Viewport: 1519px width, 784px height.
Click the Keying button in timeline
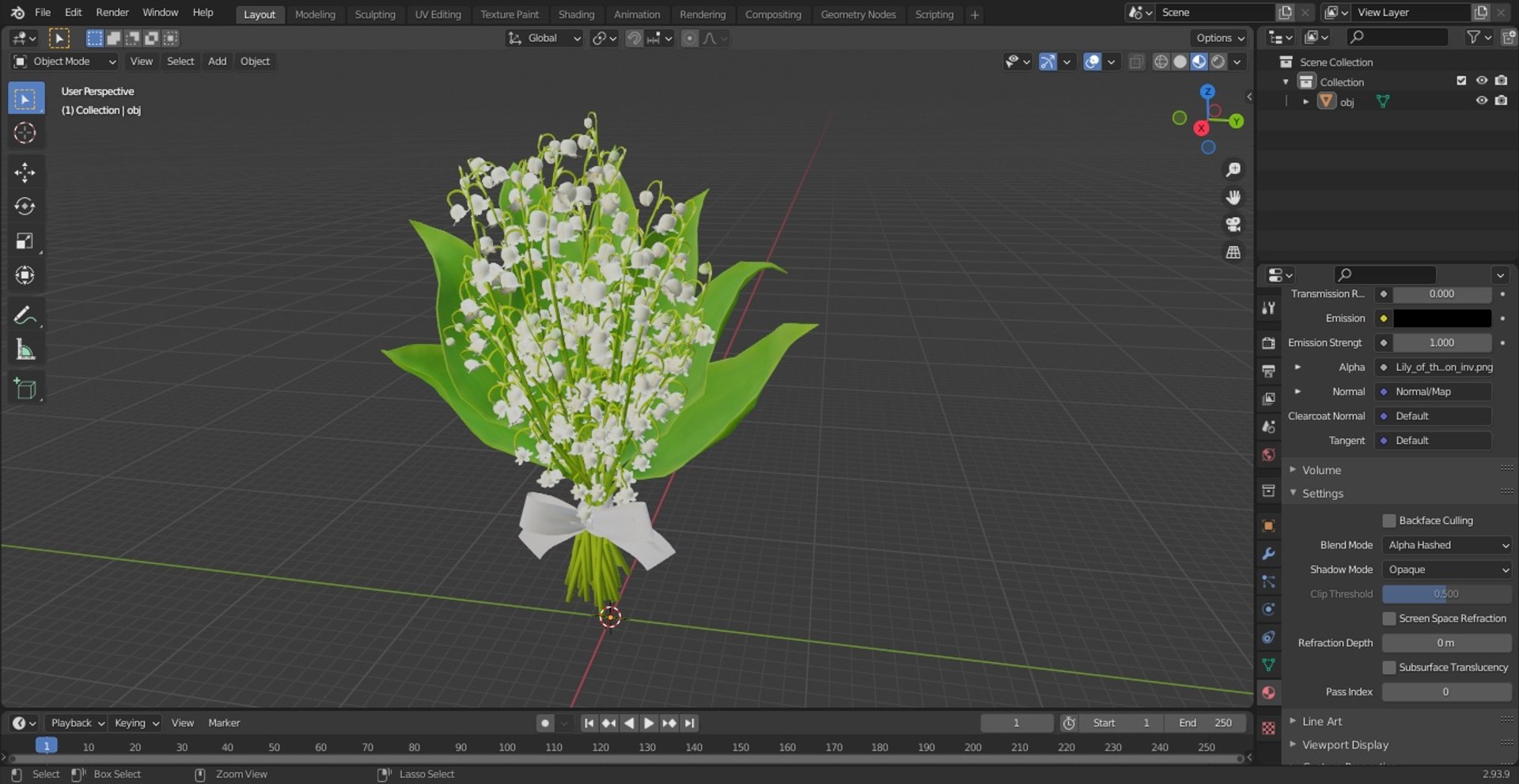[x=136, y=723]
